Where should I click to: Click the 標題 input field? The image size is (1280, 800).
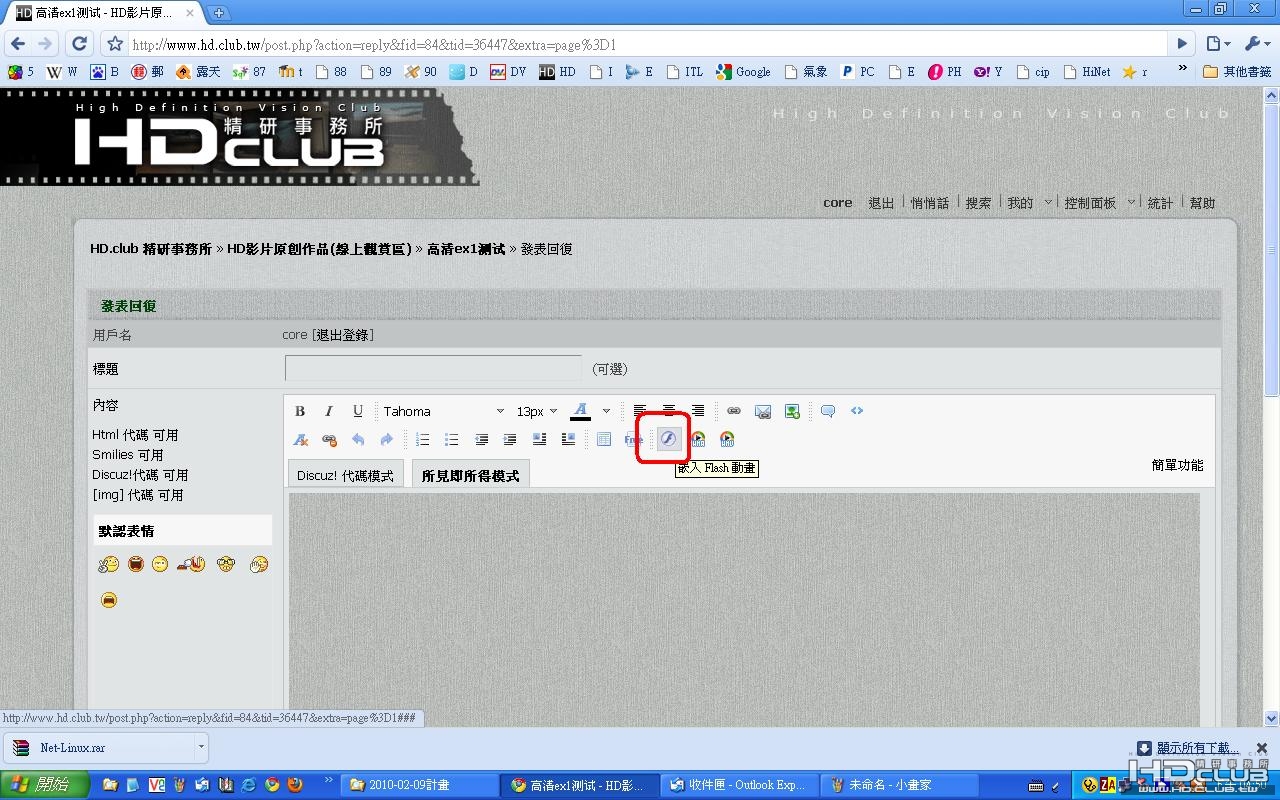433,368
